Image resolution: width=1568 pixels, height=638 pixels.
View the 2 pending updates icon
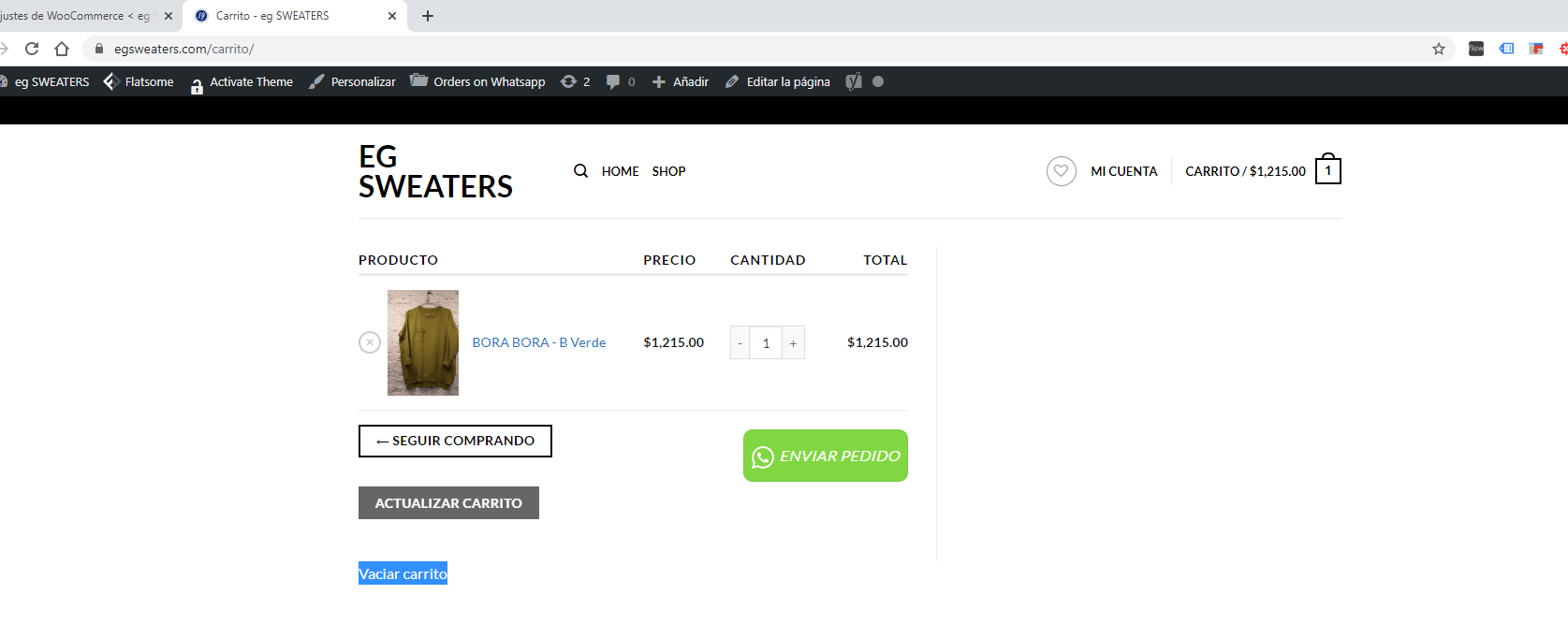575,81
